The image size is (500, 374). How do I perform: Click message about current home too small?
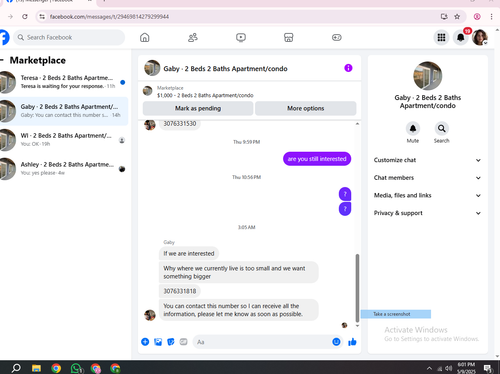239,272
